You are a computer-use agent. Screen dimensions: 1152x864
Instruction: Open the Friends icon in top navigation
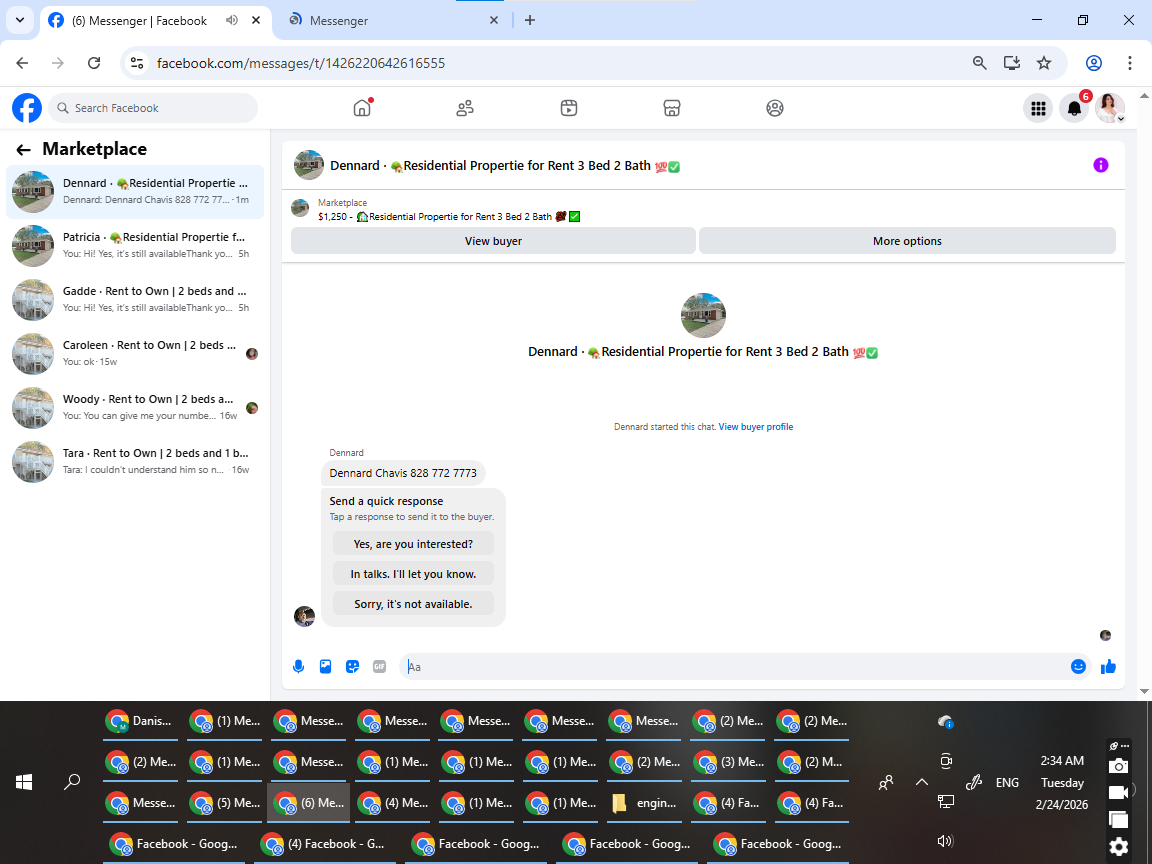click(465, 108)
